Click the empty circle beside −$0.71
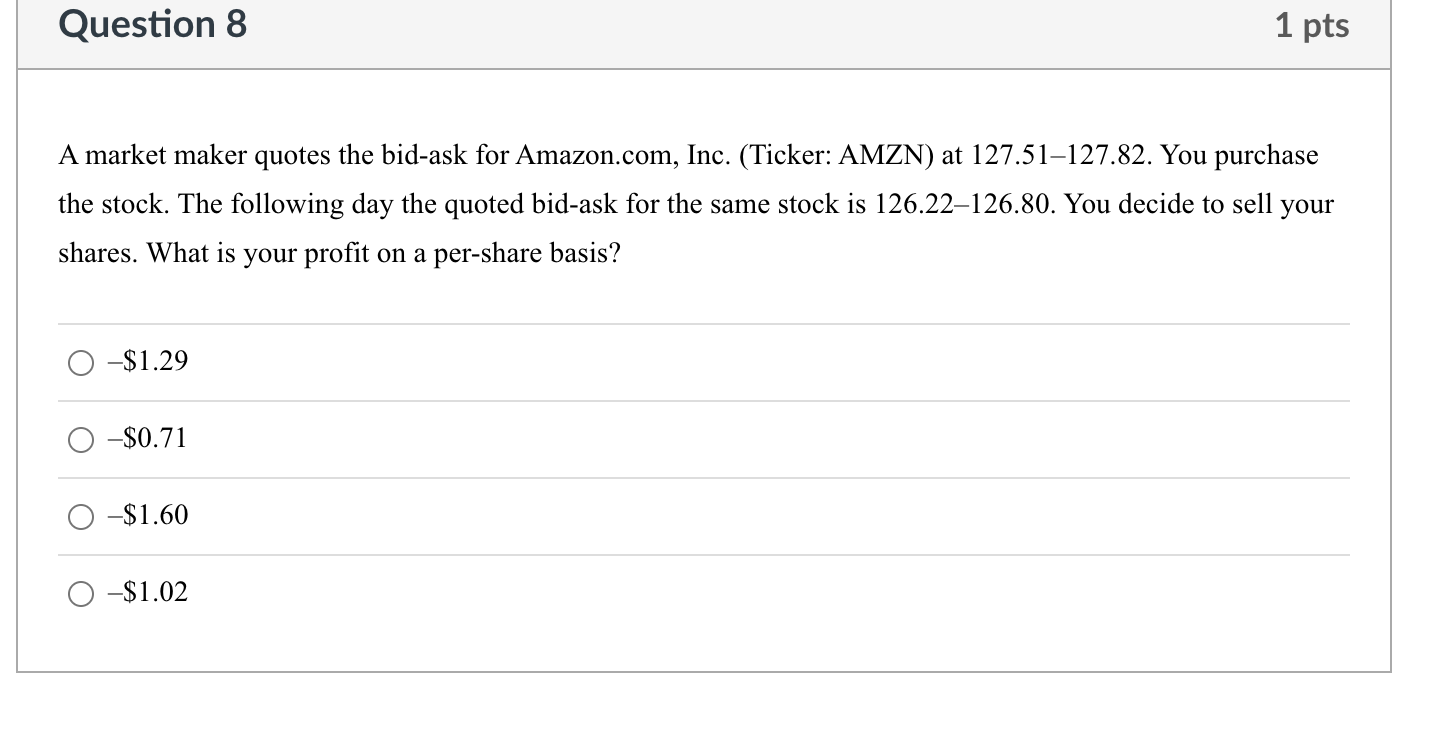The image size is (1432, 740). 80,440
